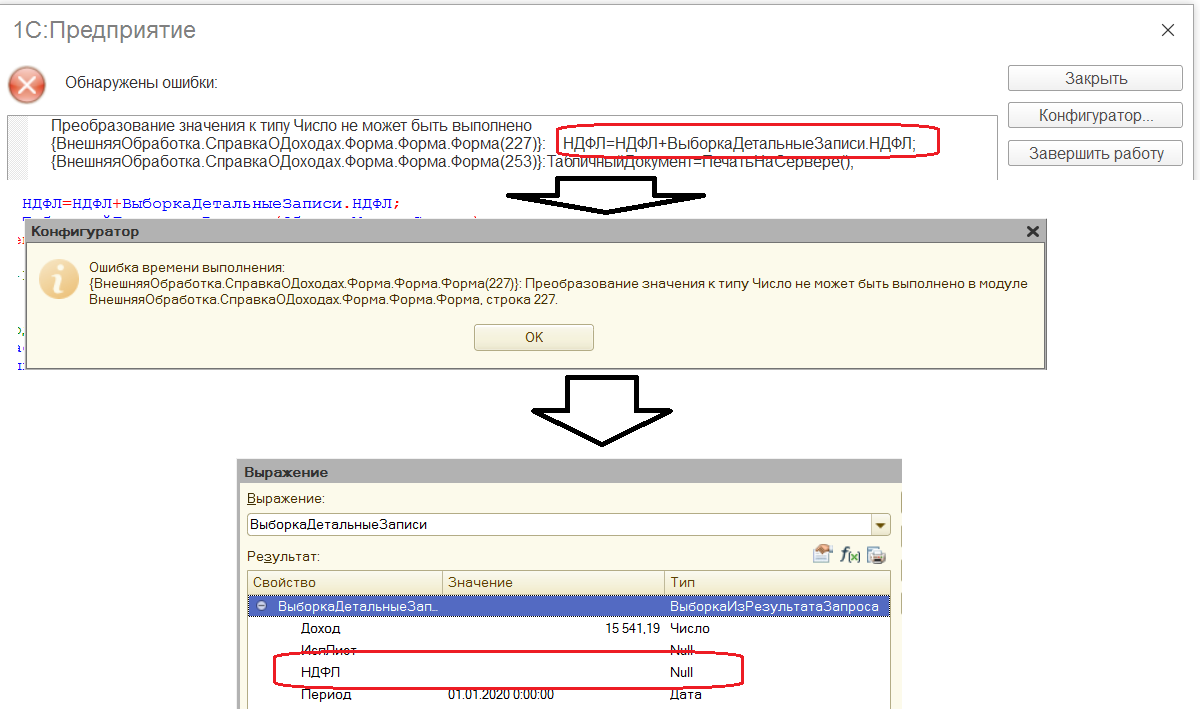Click the red error icon in 1С dialog
The width and height of the screenshot is (1200, 717).
point(27,84)
